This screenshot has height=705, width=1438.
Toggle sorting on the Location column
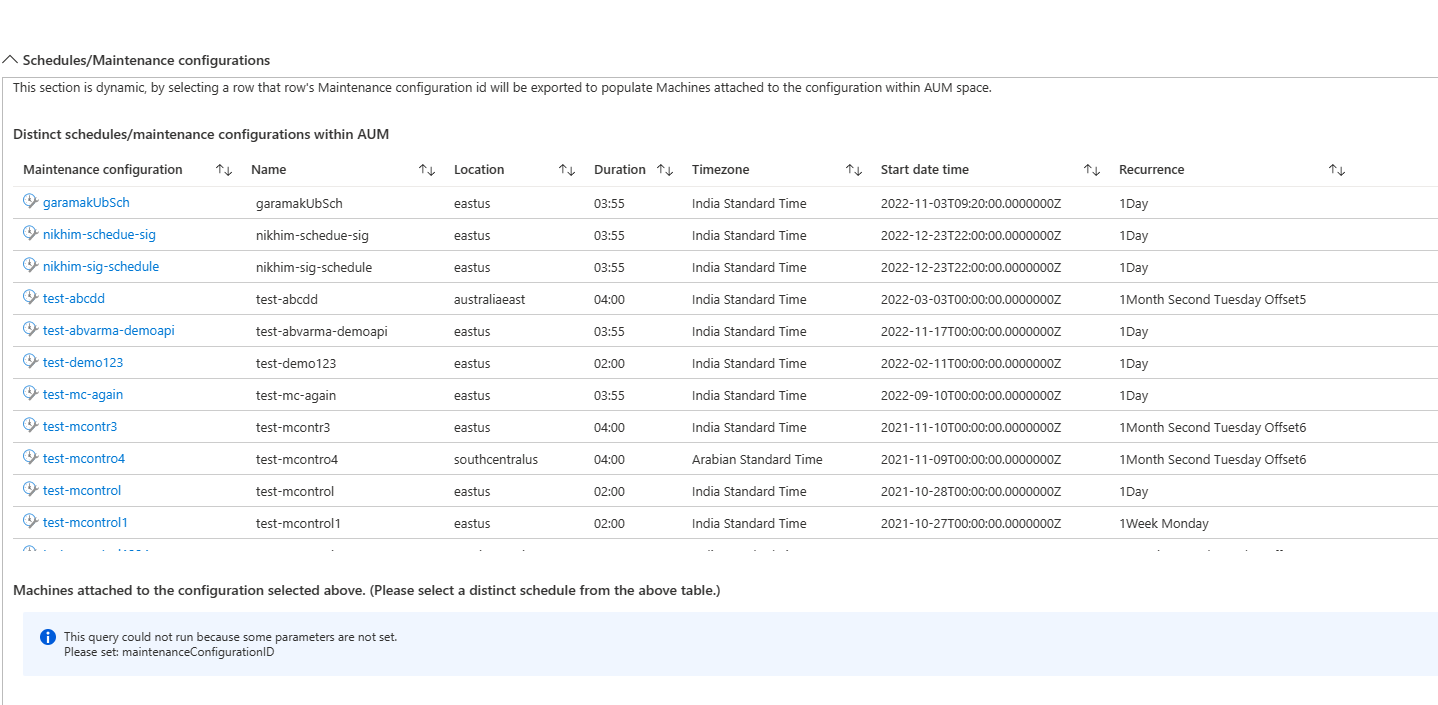tap(566, 169)
